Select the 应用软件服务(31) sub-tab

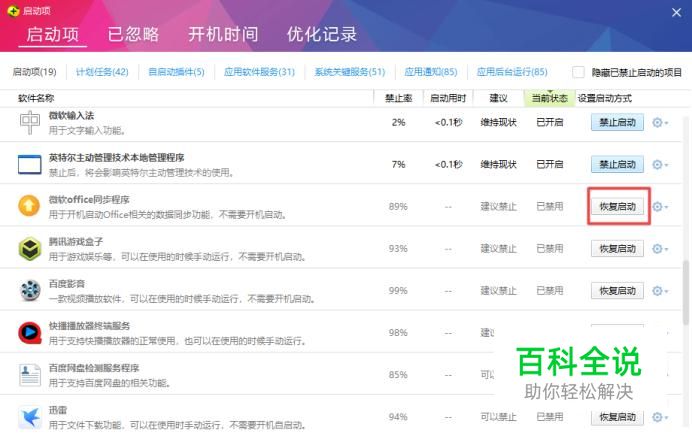pyautogui.click(x=259, y=72)
